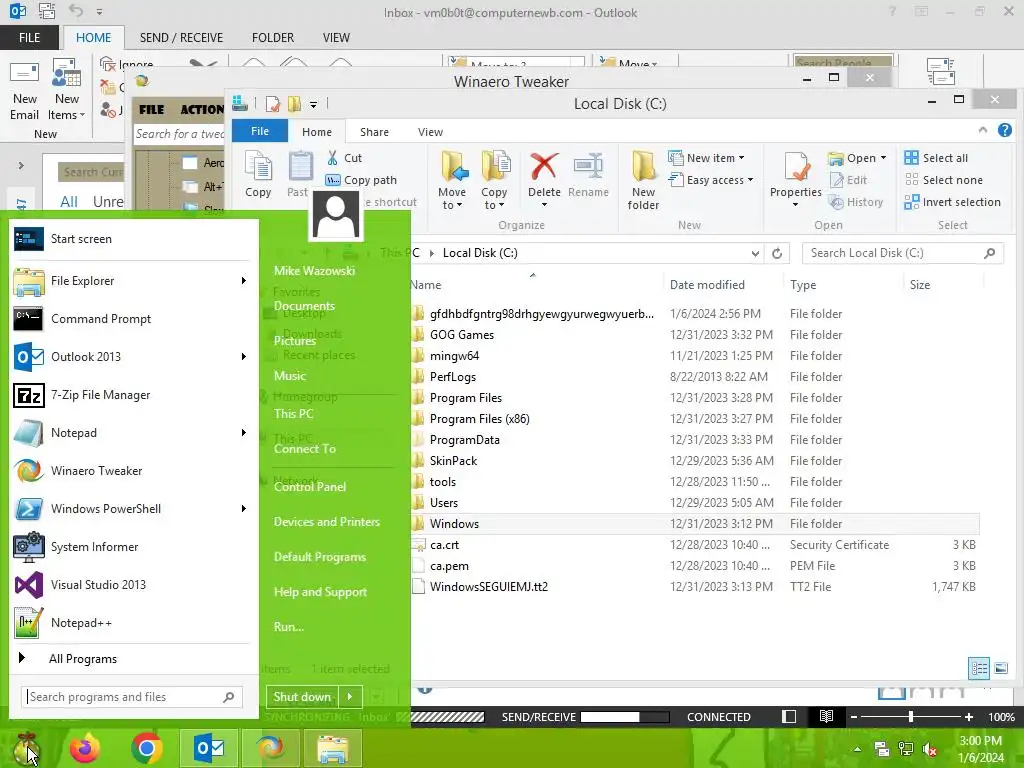Open System Informer from Start menu
The image size is (1024, 768).
pyautogui.click(x=134, y=546)
